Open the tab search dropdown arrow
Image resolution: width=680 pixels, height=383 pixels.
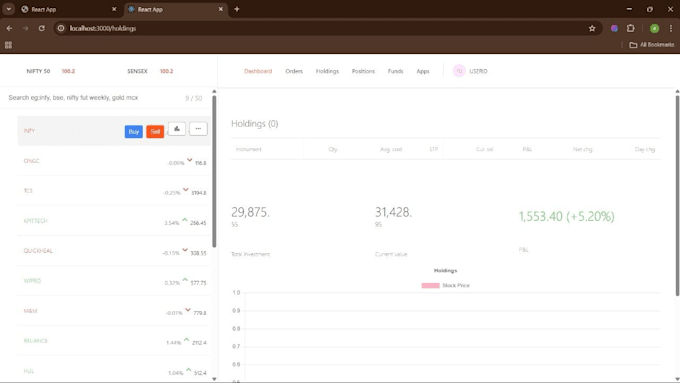coord(9,9)
